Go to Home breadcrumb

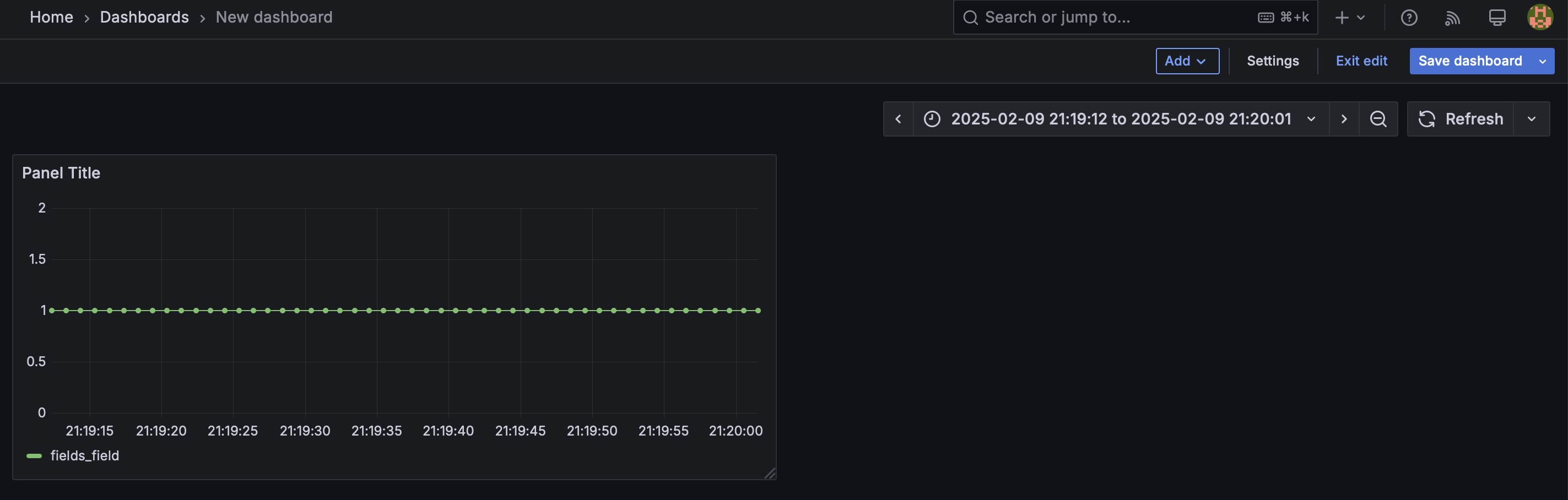point(51,17)
